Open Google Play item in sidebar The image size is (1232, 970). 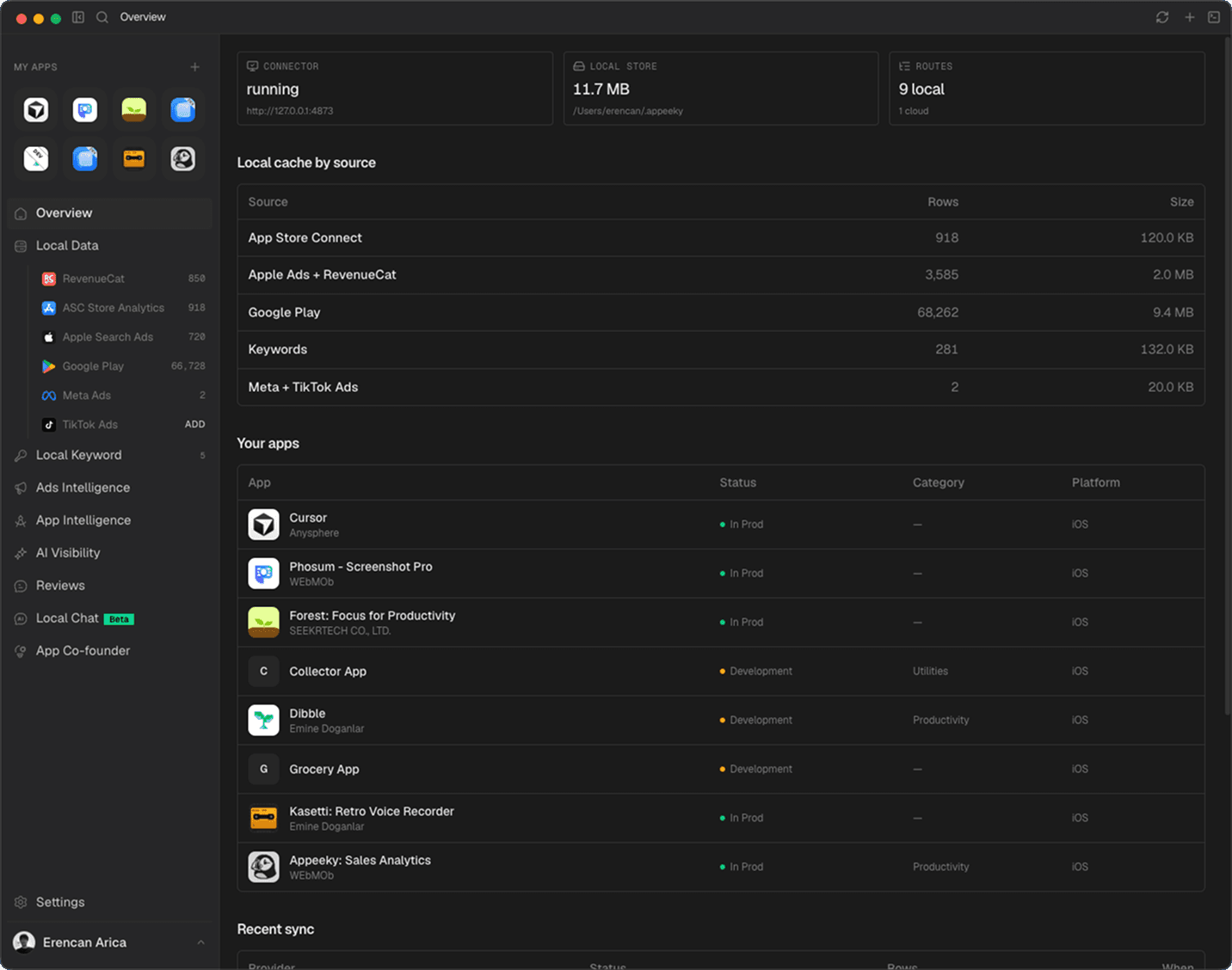pyautogui.click(x=123, y=366)
